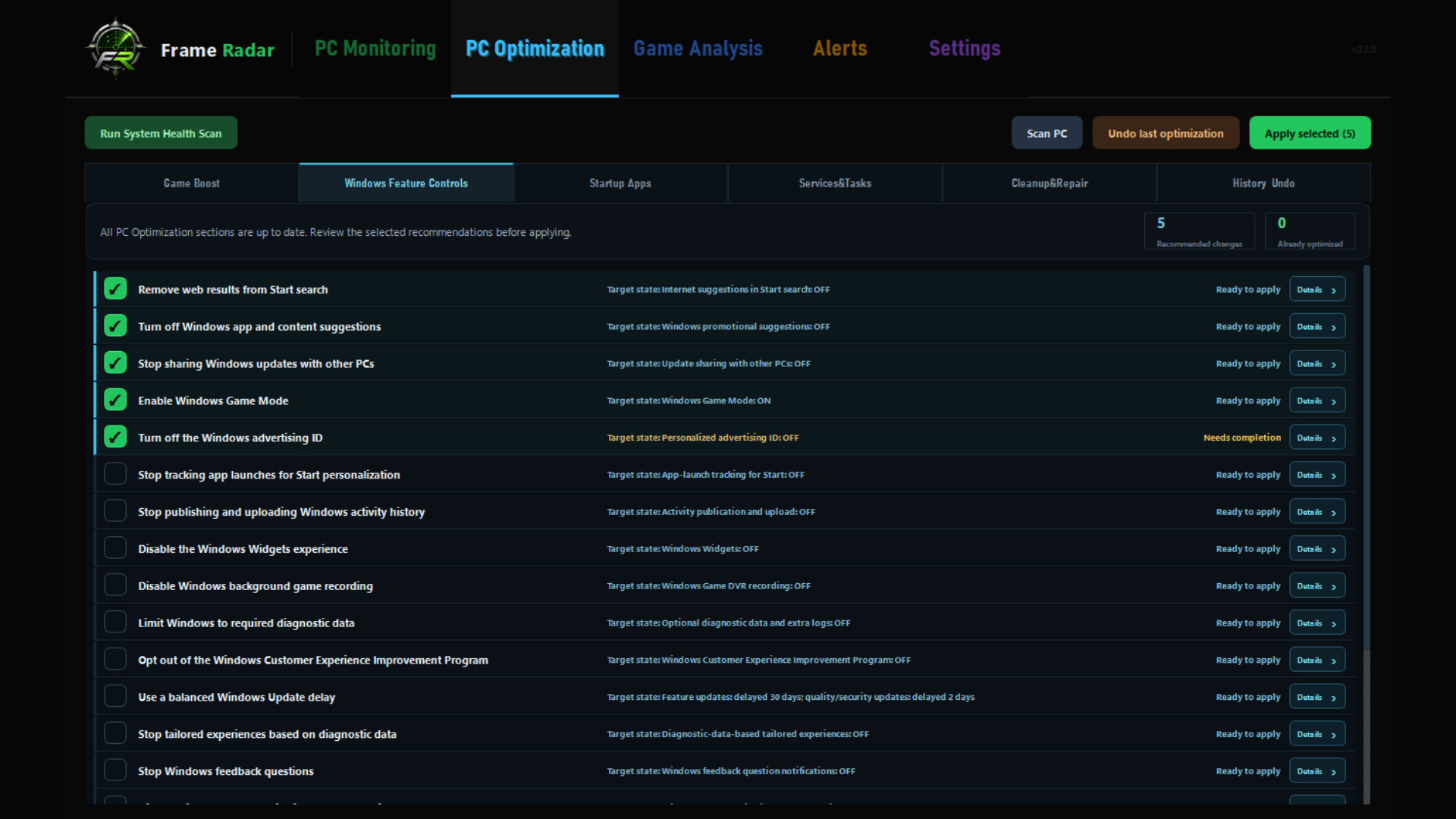Click the Already optimized counter box
Screen dimensions: 1456x819
[x=1310, y=231]
